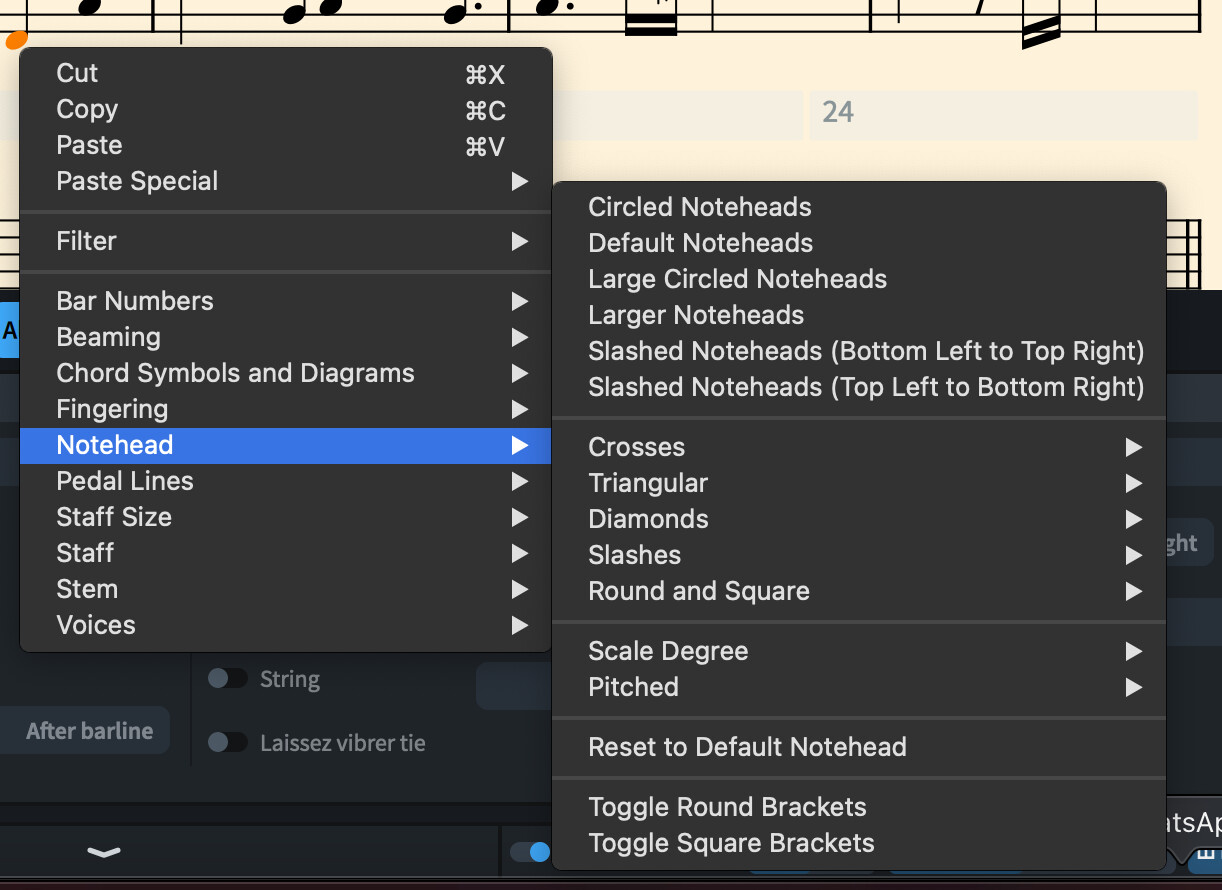The width and height of the screenshot is (1222, 890).
Task: Collapse the bottom panel using the chevron
Action: 104,852
